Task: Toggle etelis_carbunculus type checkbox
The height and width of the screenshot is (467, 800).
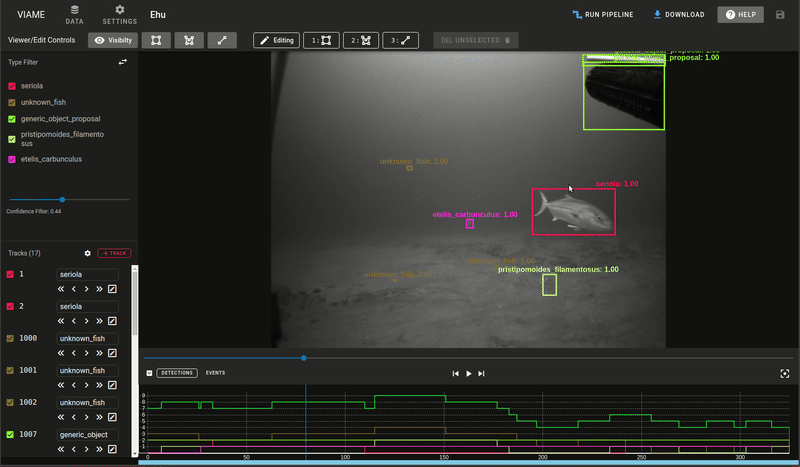Action: pyautogui.click(x=12, y=159)
